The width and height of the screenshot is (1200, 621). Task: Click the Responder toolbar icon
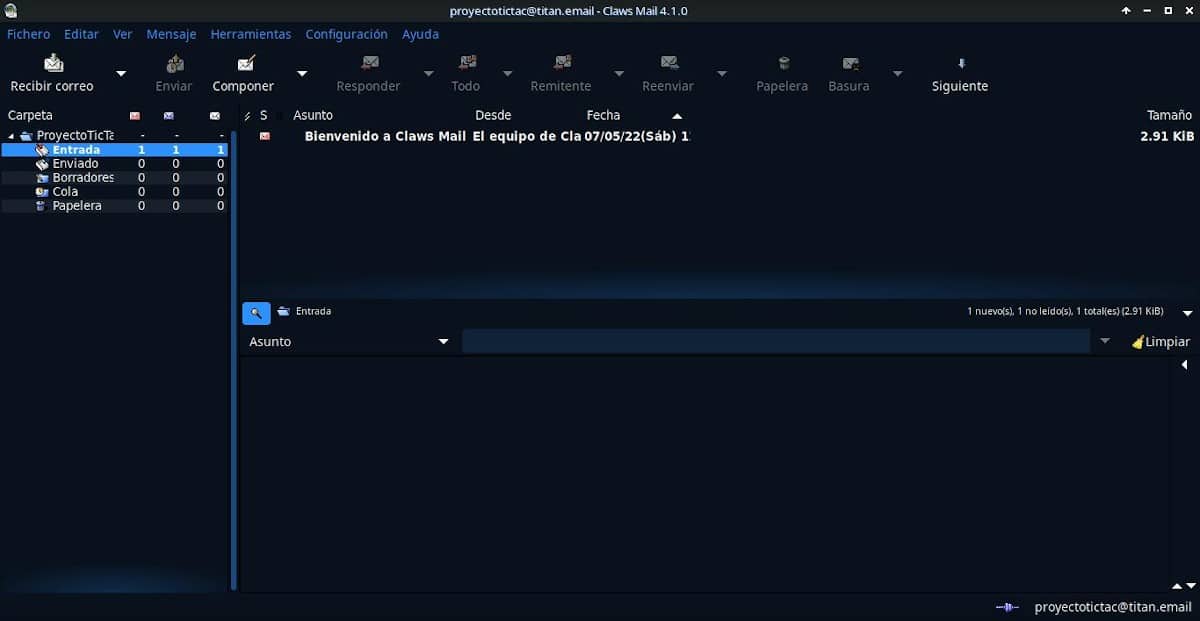click(370, 63)
